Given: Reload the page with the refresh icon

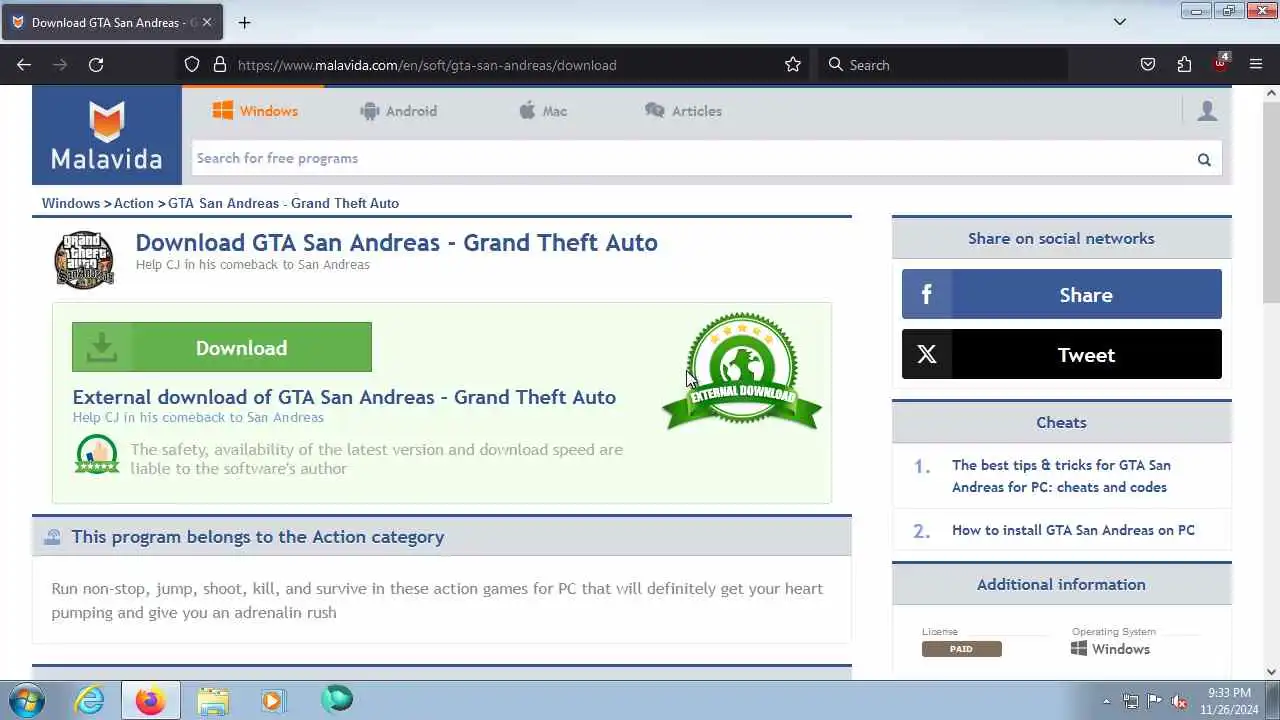Looking at the screenshot, I should point(96,65).
